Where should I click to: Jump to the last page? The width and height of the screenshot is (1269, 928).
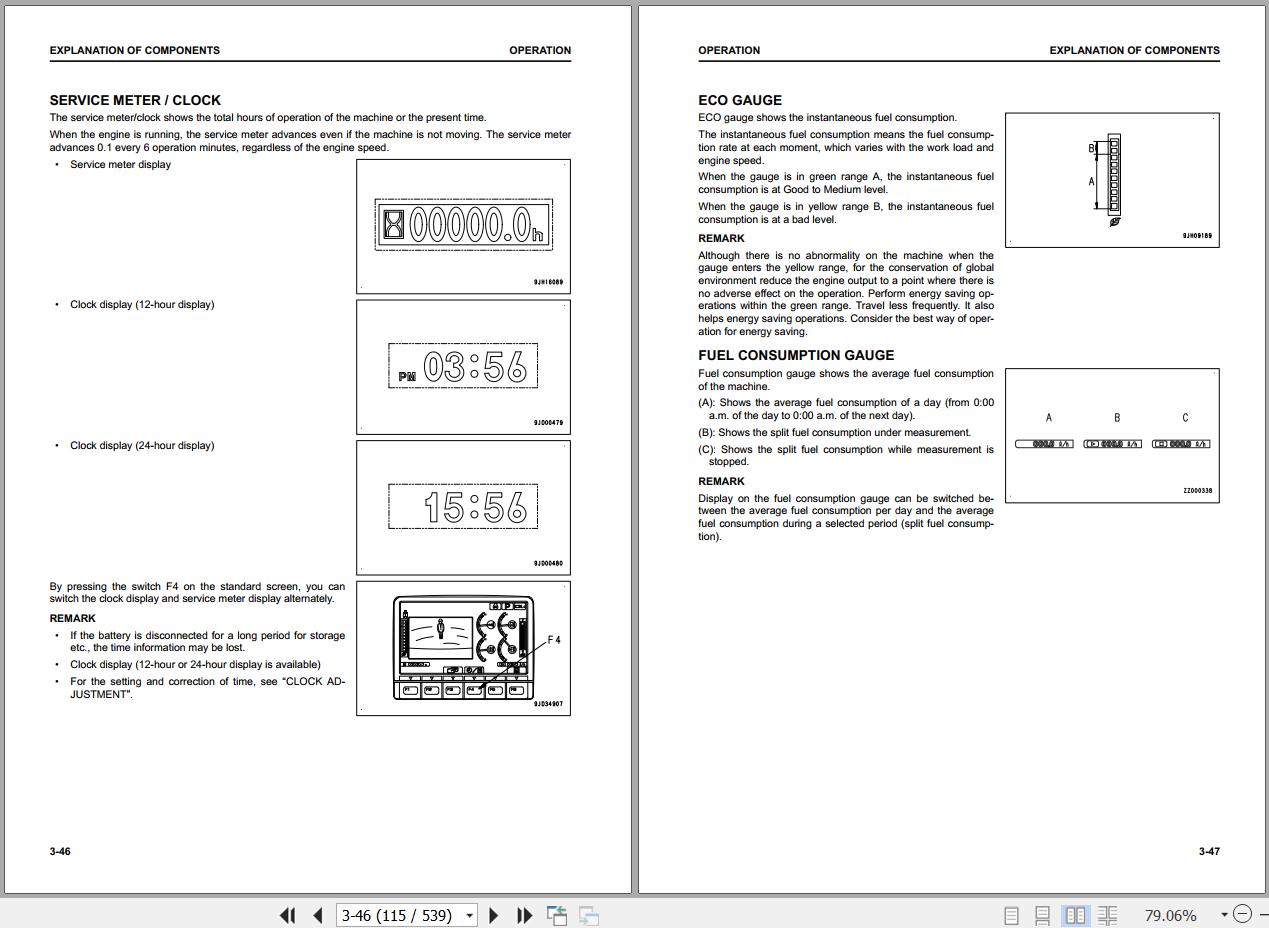(524, 915)
